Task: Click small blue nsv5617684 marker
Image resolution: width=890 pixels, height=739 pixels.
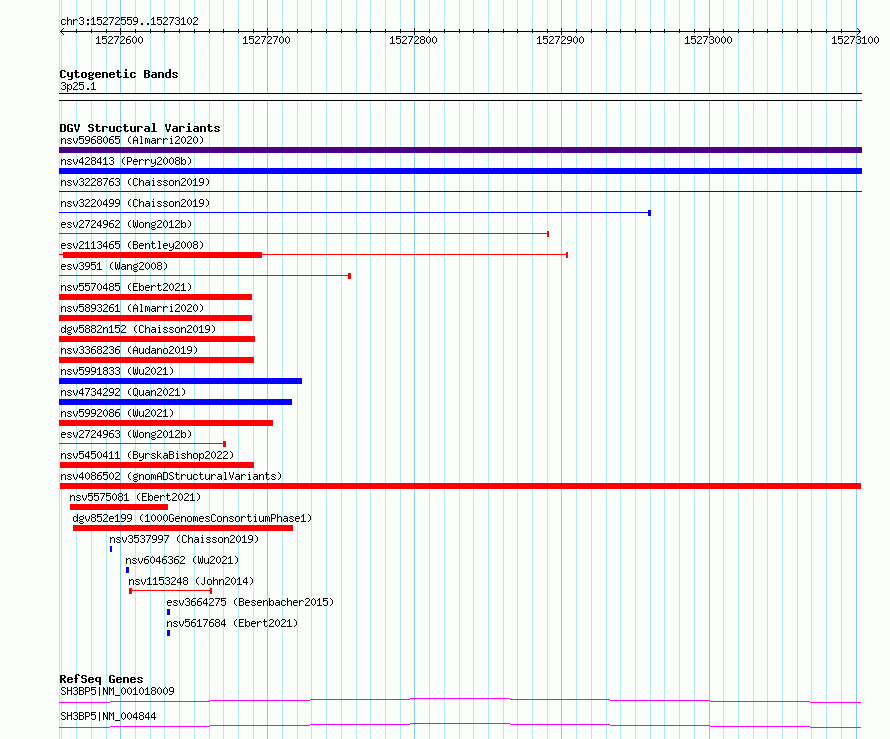Action: click(x=169, y=633)
